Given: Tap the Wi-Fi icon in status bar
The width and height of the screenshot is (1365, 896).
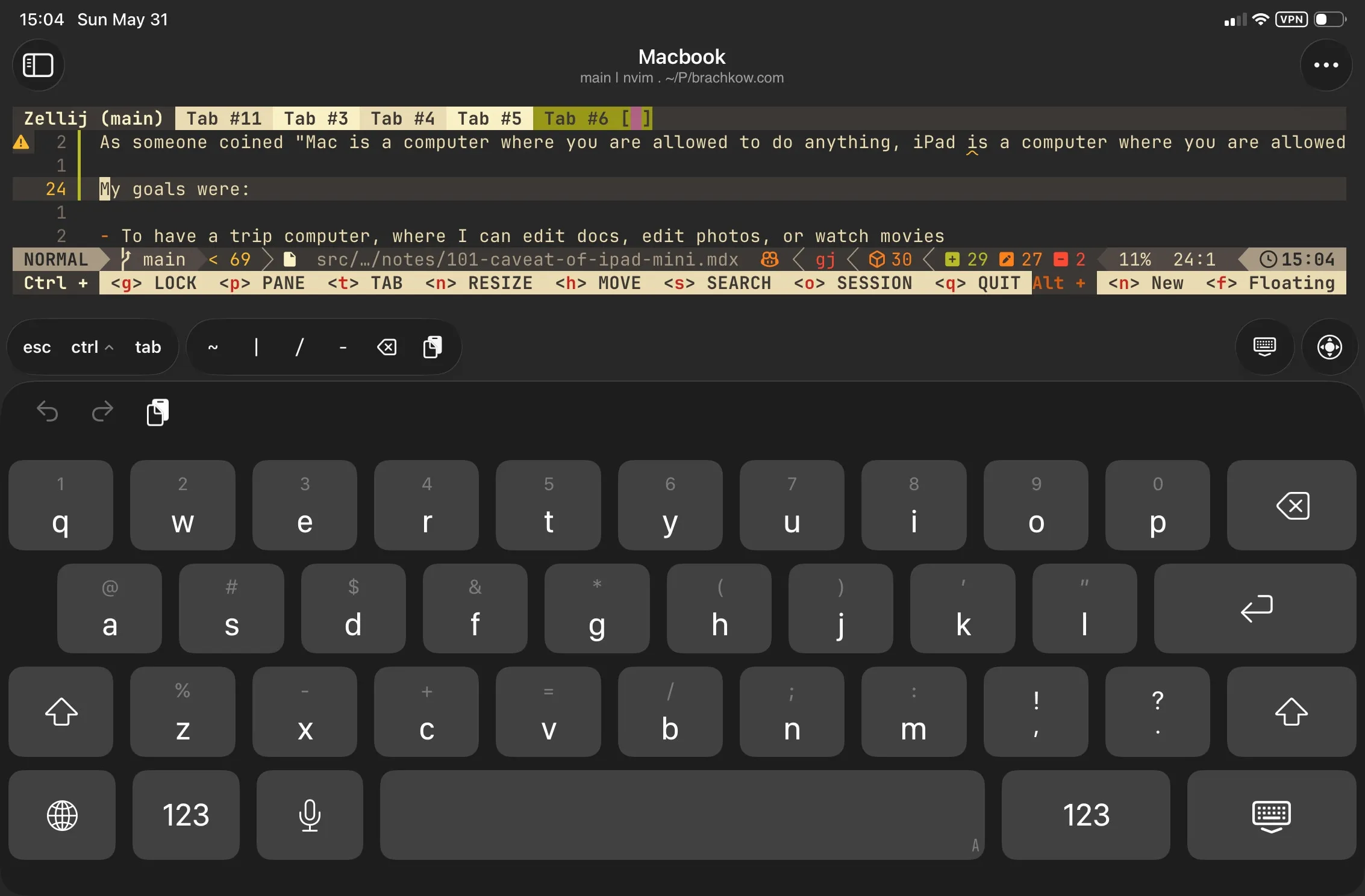Looking at the screenshot, I should [1260, 19].
